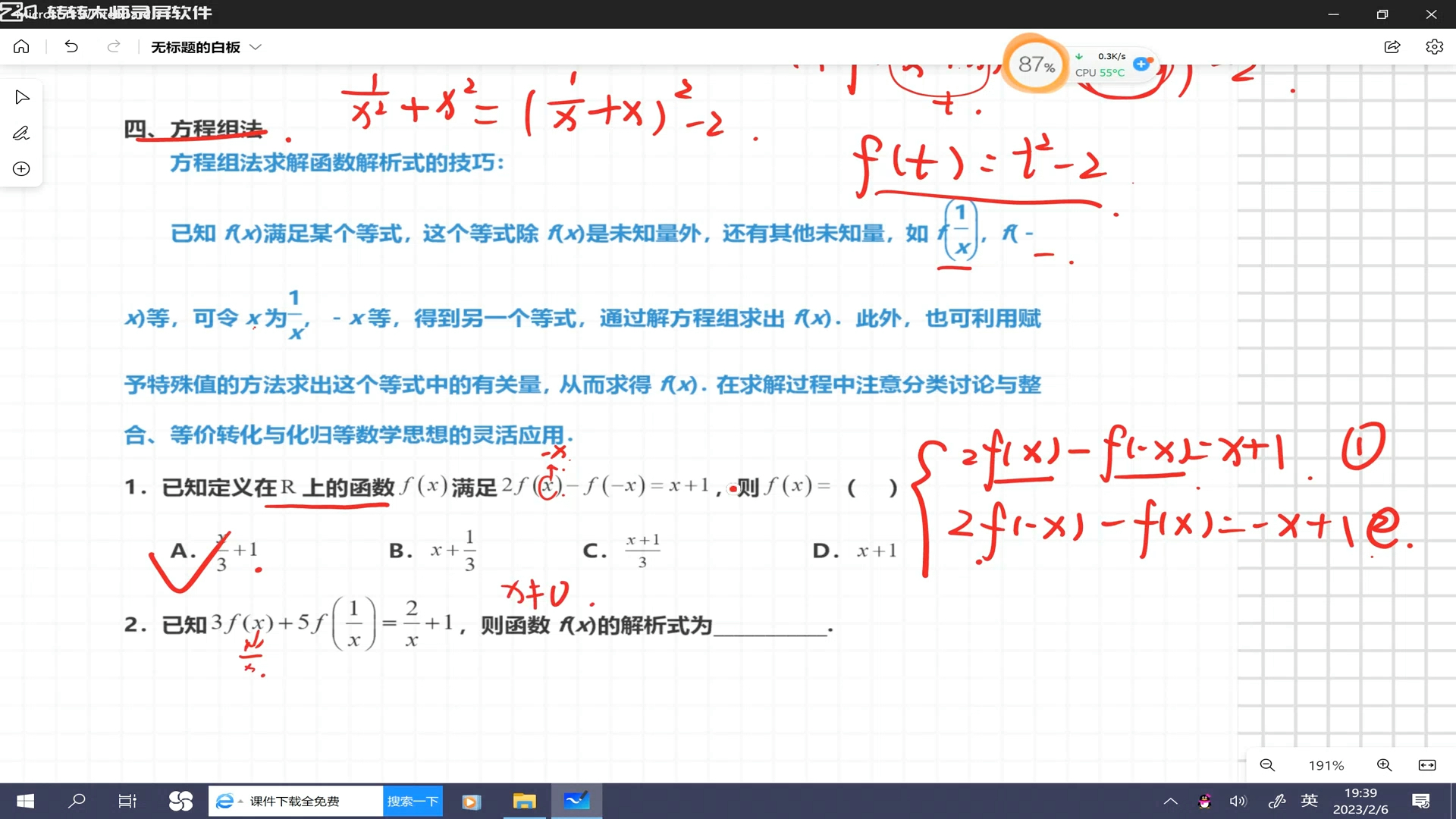
Task: Click the 搜索一下 search button
Action: 413,802
